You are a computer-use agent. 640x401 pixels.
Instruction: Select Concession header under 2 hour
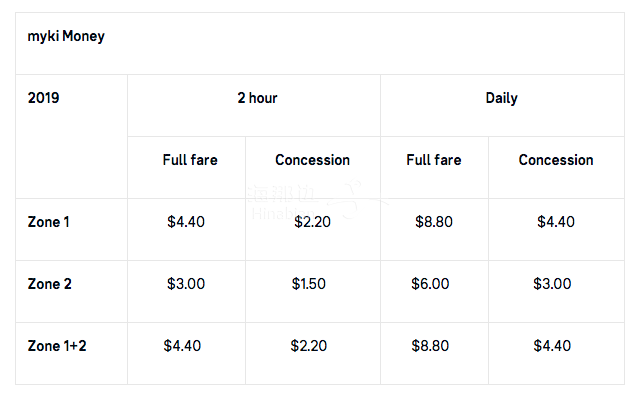click(x=313, y=160)
